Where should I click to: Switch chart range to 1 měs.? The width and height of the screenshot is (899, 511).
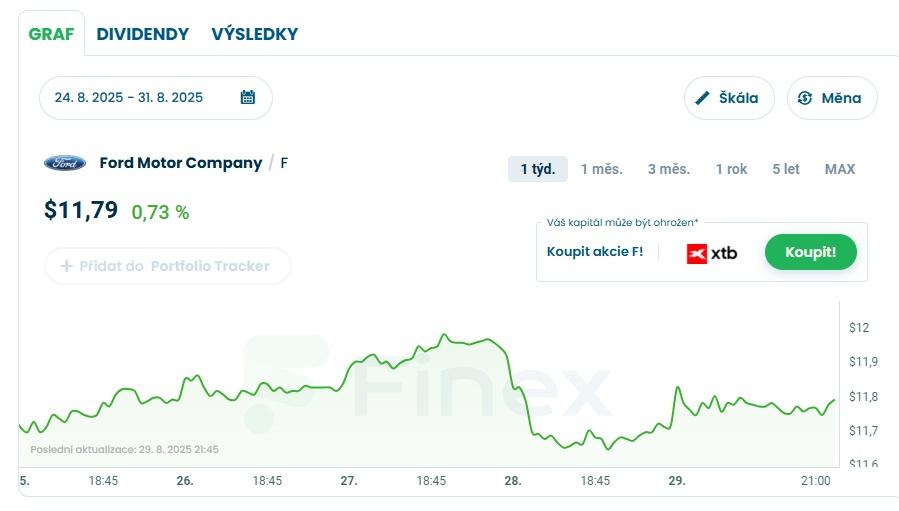point(601,169)
